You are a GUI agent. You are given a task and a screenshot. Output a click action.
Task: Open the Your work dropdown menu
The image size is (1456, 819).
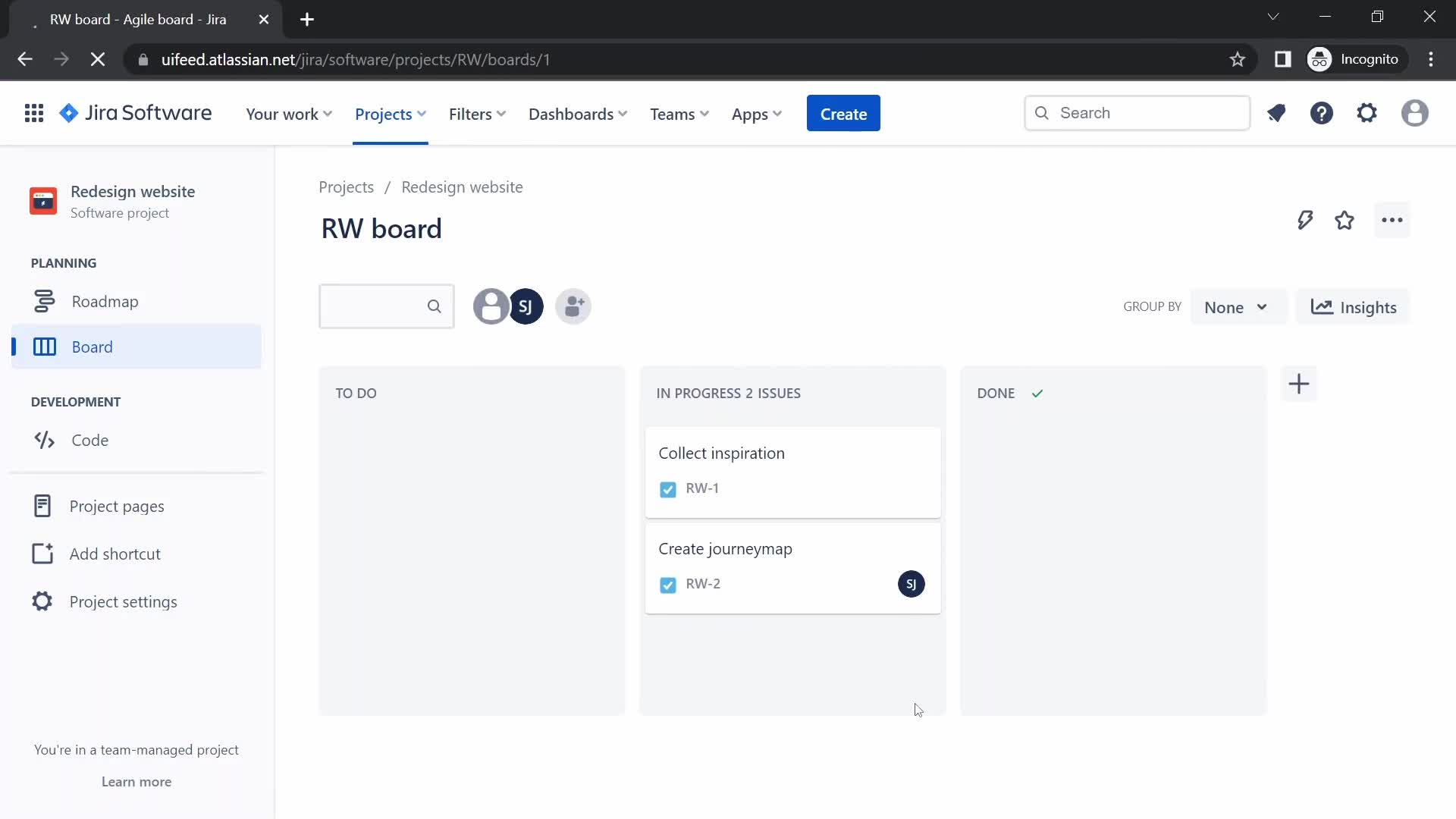[289, 113]
